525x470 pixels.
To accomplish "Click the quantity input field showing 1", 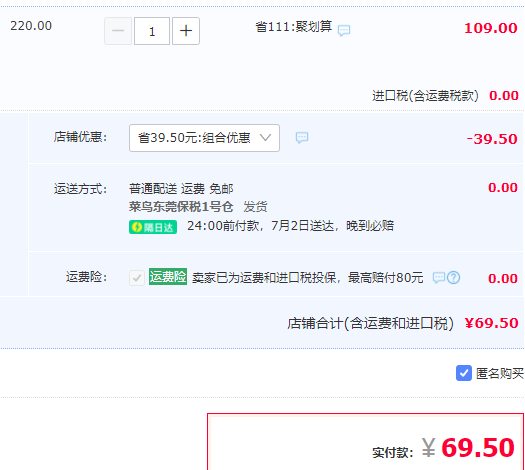I will pyautogui.click(x=152, y=31).
